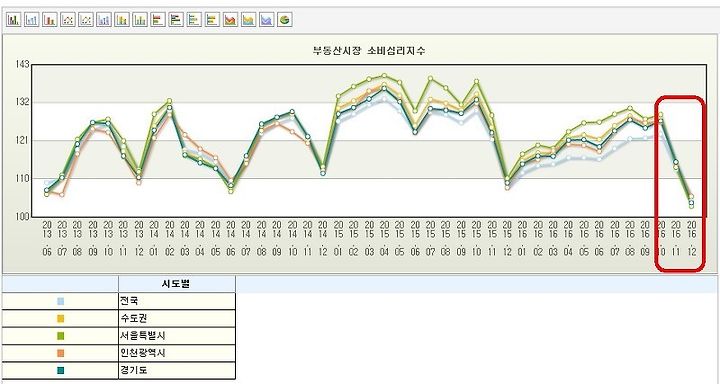Select the thin yellow-green column chart icon
This screenshot has height=384, width=720.
click(140, 20)
